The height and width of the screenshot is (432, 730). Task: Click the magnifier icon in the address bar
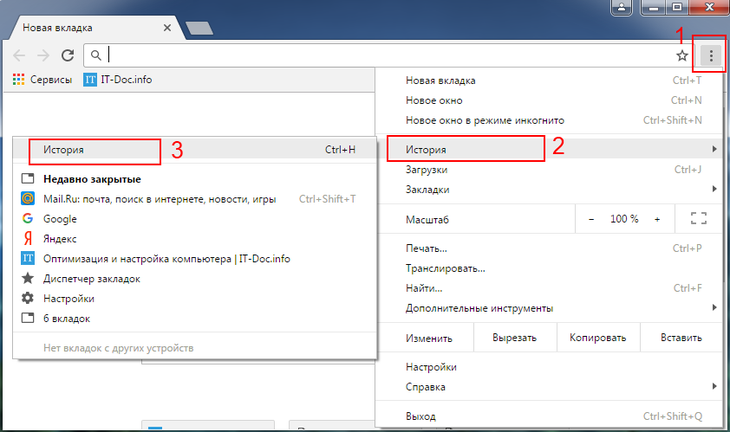click(x=96, y=55)
